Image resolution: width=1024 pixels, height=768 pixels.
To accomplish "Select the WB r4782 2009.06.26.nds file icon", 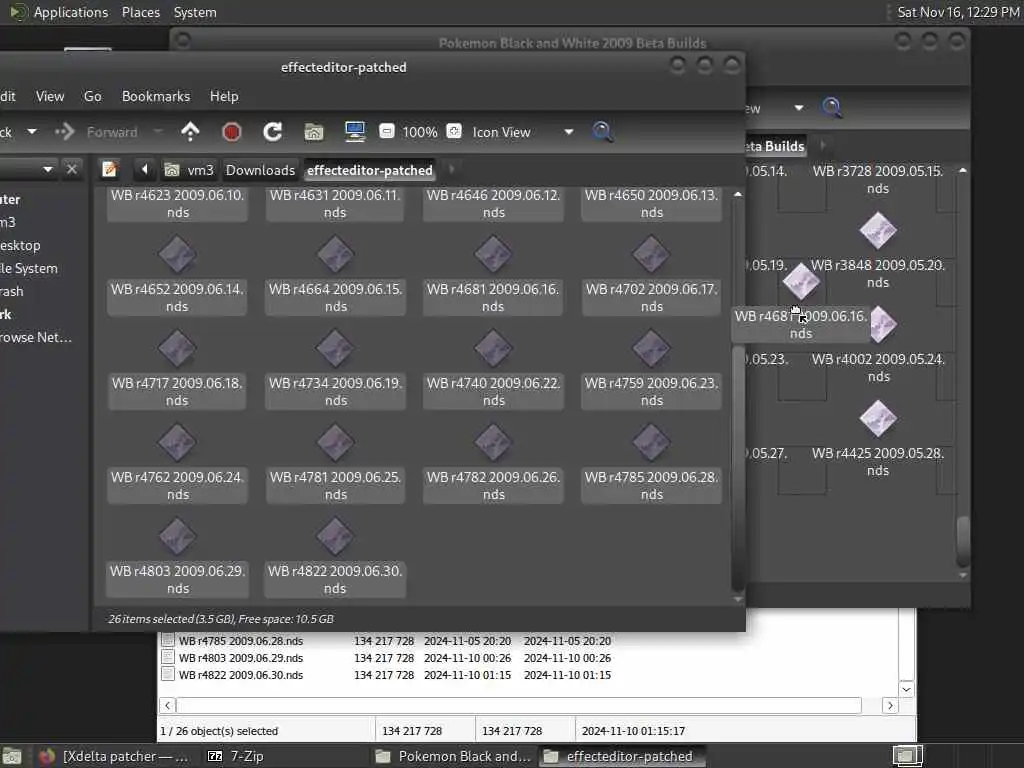I will tap(493, 443).
